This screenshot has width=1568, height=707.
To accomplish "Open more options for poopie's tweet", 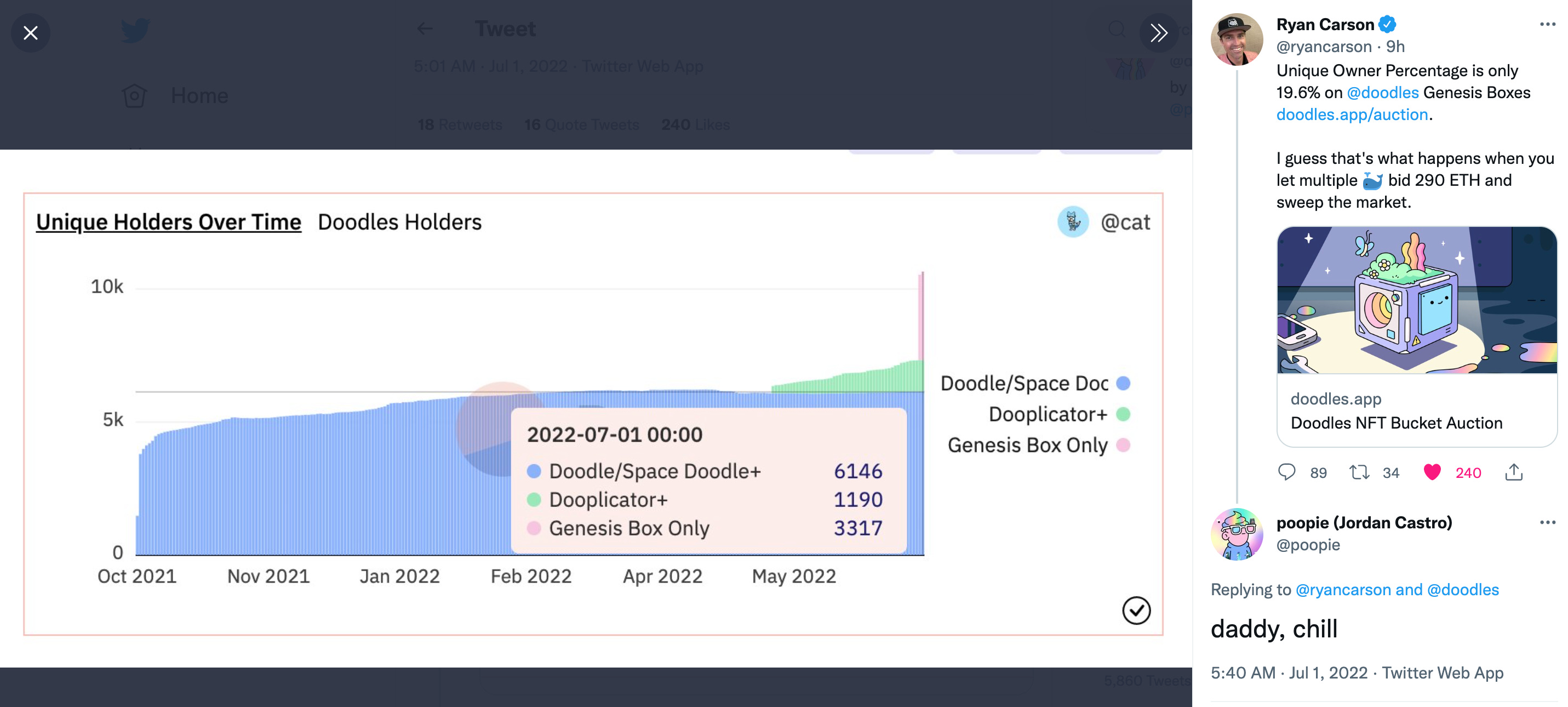I will (1547, 522).
